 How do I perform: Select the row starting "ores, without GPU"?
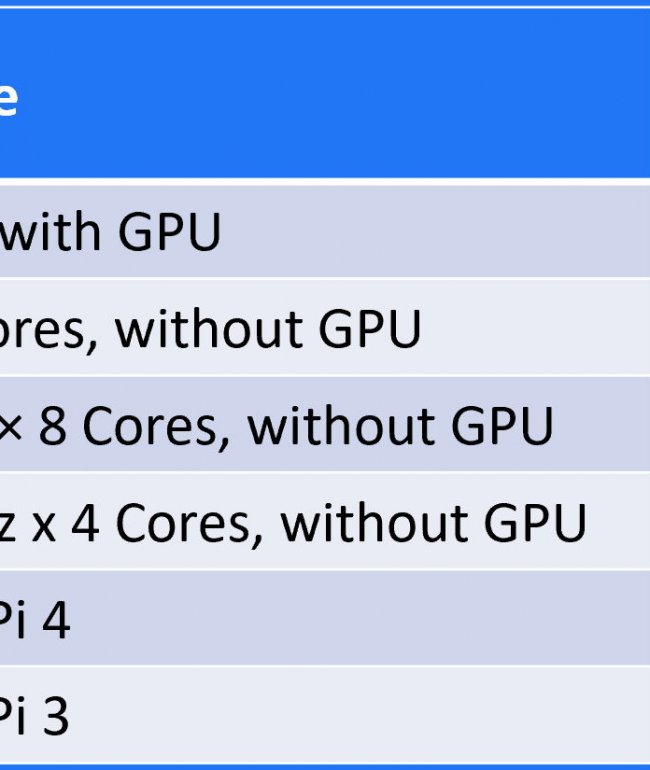coord(325,328)
